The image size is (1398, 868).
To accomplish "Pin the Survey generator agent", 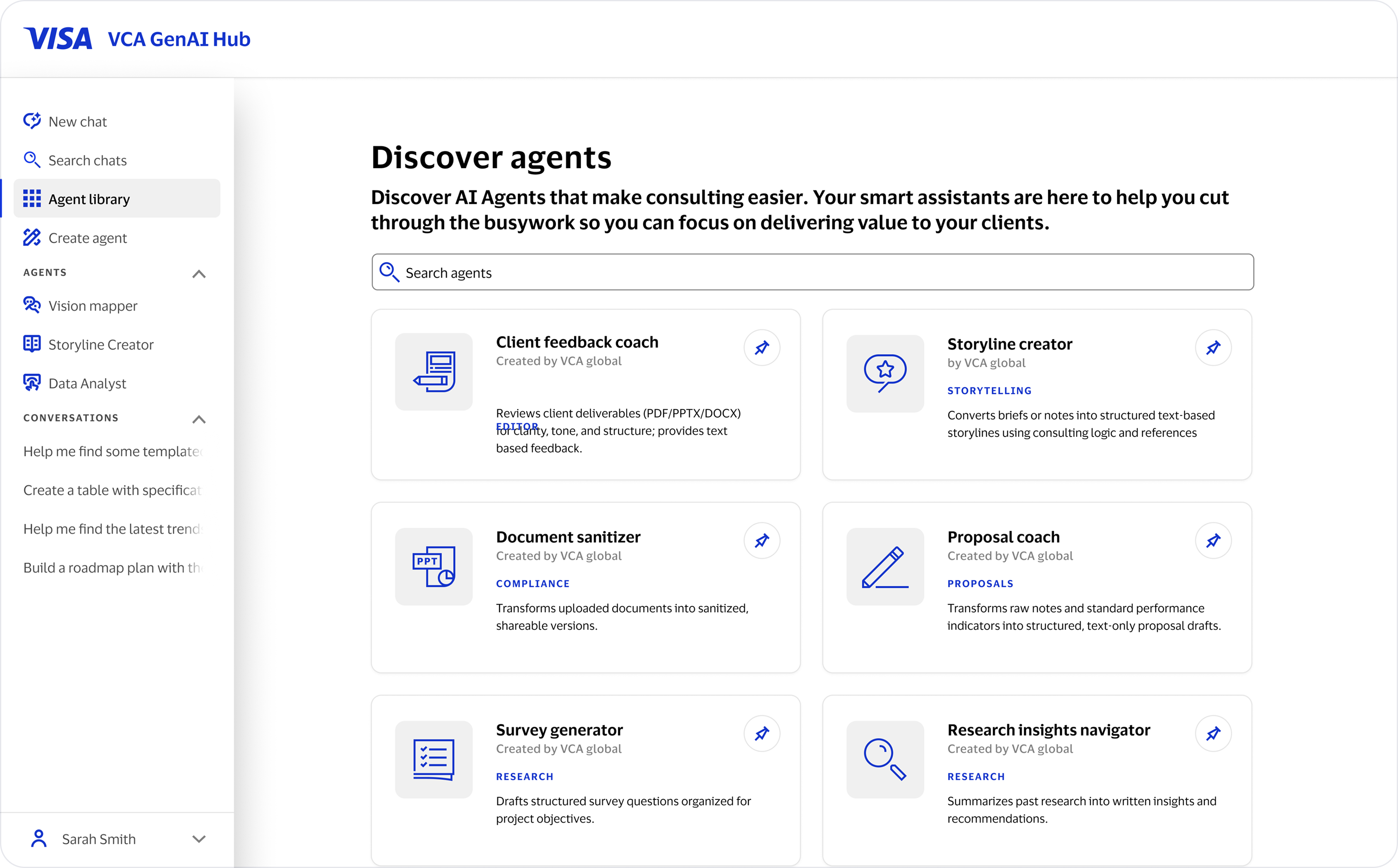I will pos(762,733).
